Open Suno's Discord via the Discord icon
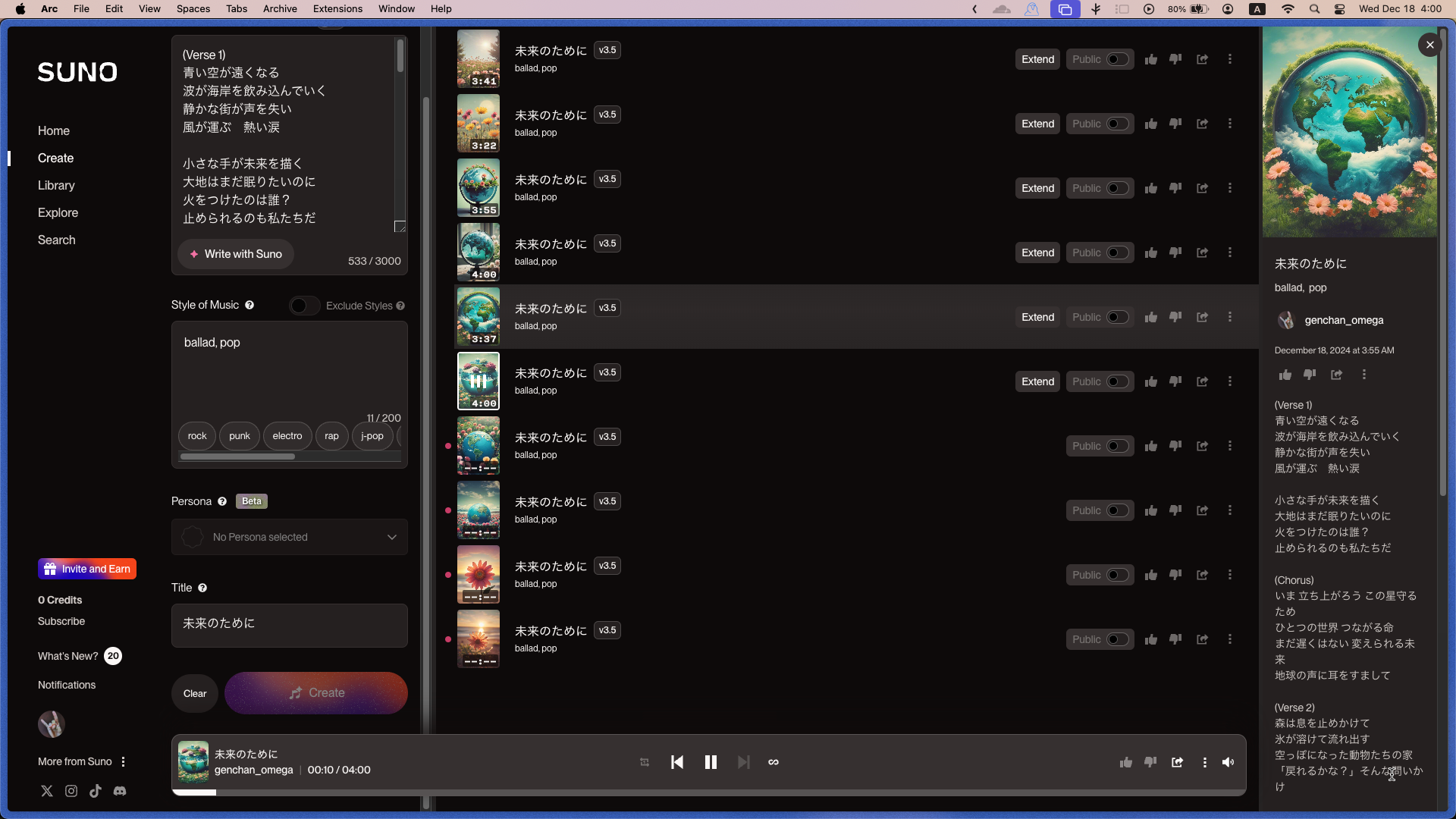Viewport: 1456px width, 819px height. point(120,791)
